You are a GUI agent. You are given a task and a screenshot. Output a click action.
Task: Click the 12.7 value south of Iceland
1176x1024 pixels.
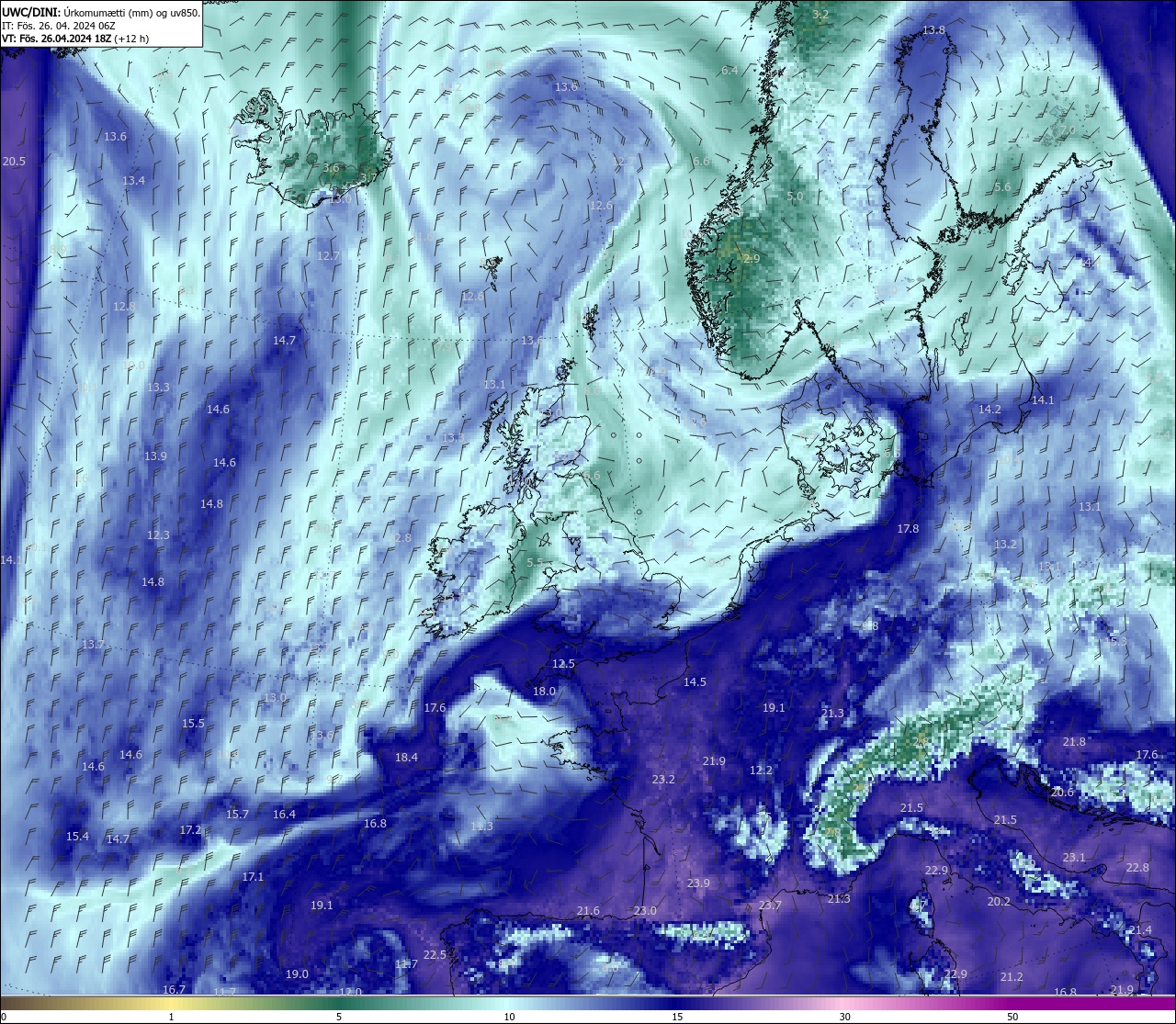(328, 256)
